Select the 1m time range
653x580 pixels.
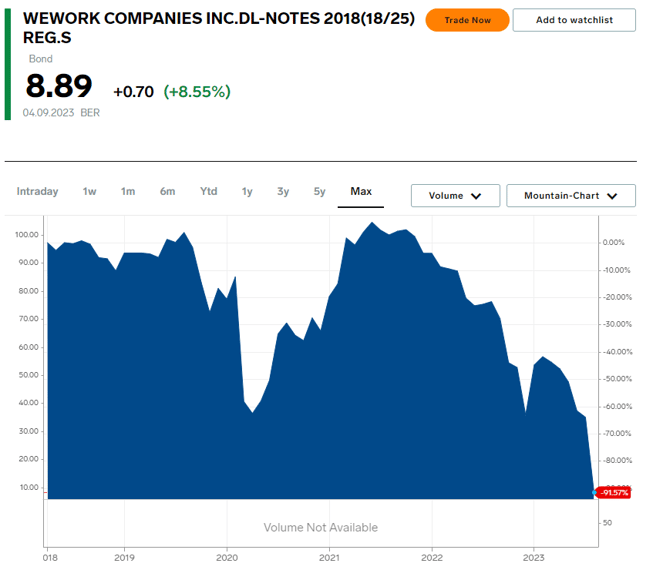(128, 192)
